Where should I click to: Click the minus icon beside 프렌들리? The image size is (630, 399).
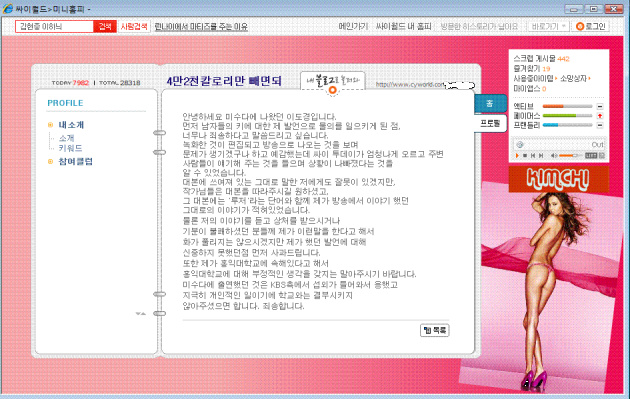coord(600,125)
